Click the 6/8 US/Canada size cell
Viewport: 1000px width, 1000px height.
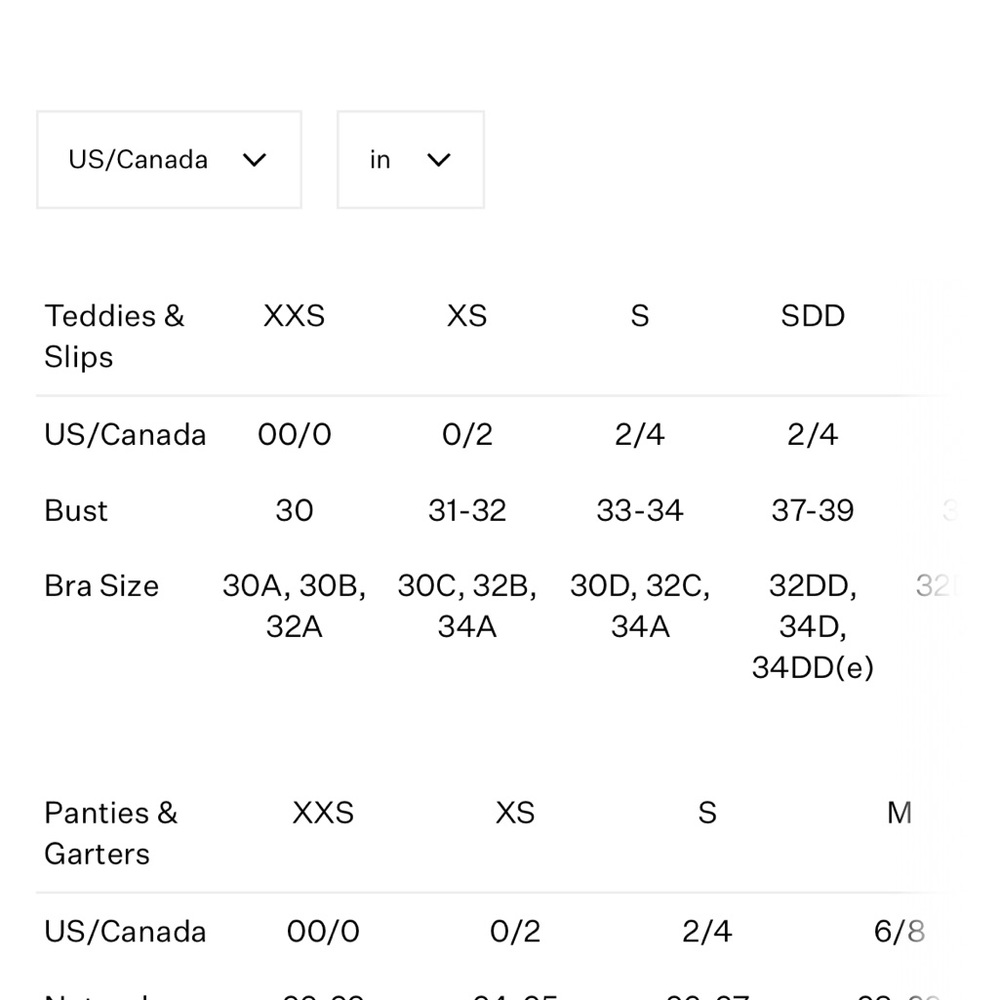point(899,931)
